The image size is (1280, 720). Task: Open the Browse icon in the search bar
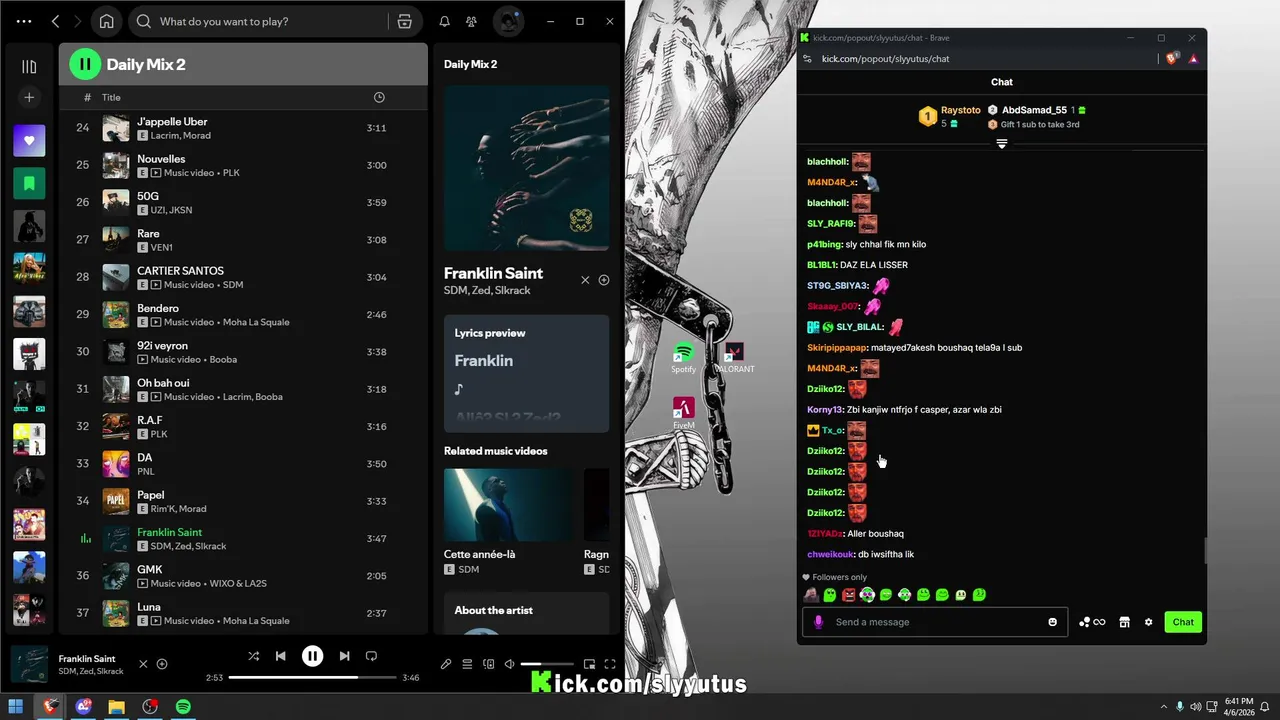pyautogui.click(x=404, y=21)
